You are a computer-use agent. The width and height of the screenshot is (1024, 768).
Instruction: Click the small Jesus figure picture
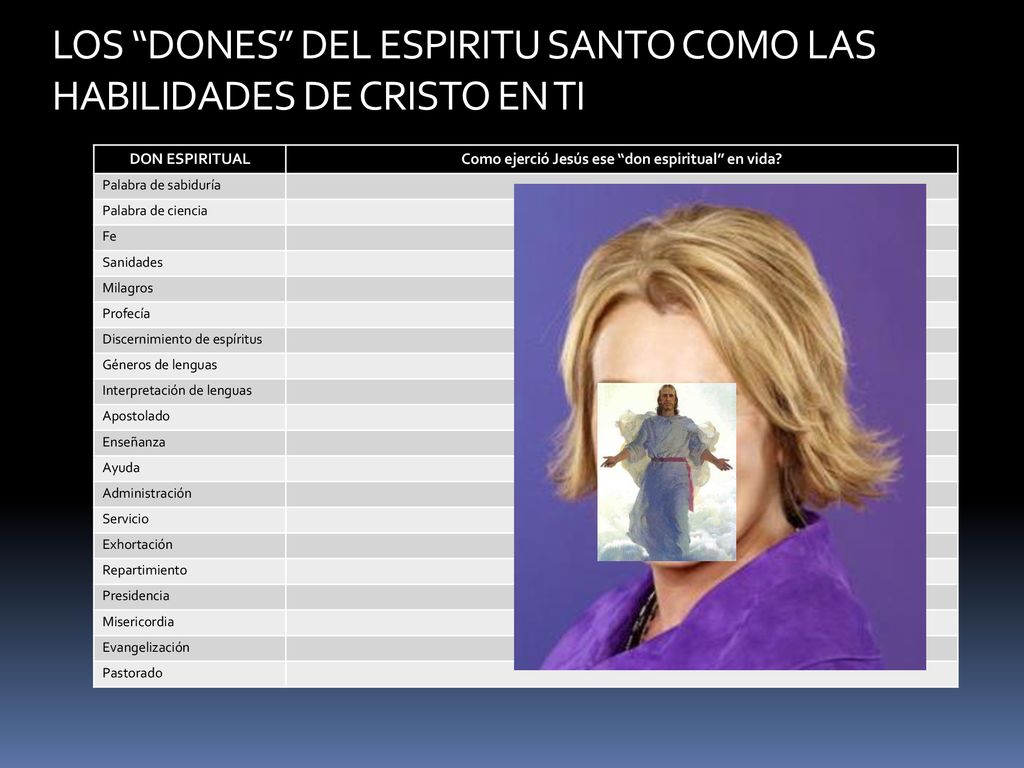[x=667, y=472]
